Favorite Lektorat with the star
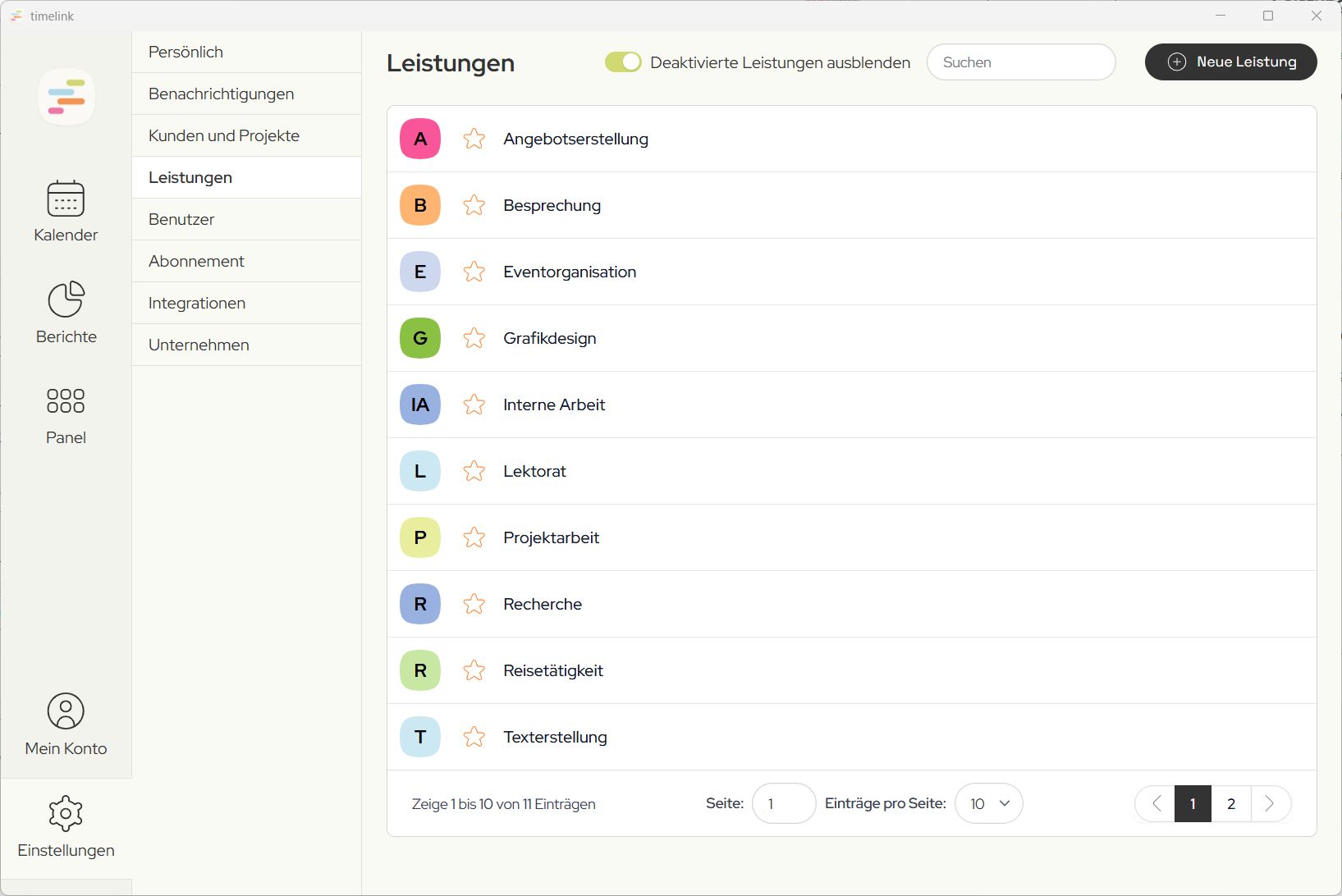This screenshot has height=896, width=1342. point(474,471)
